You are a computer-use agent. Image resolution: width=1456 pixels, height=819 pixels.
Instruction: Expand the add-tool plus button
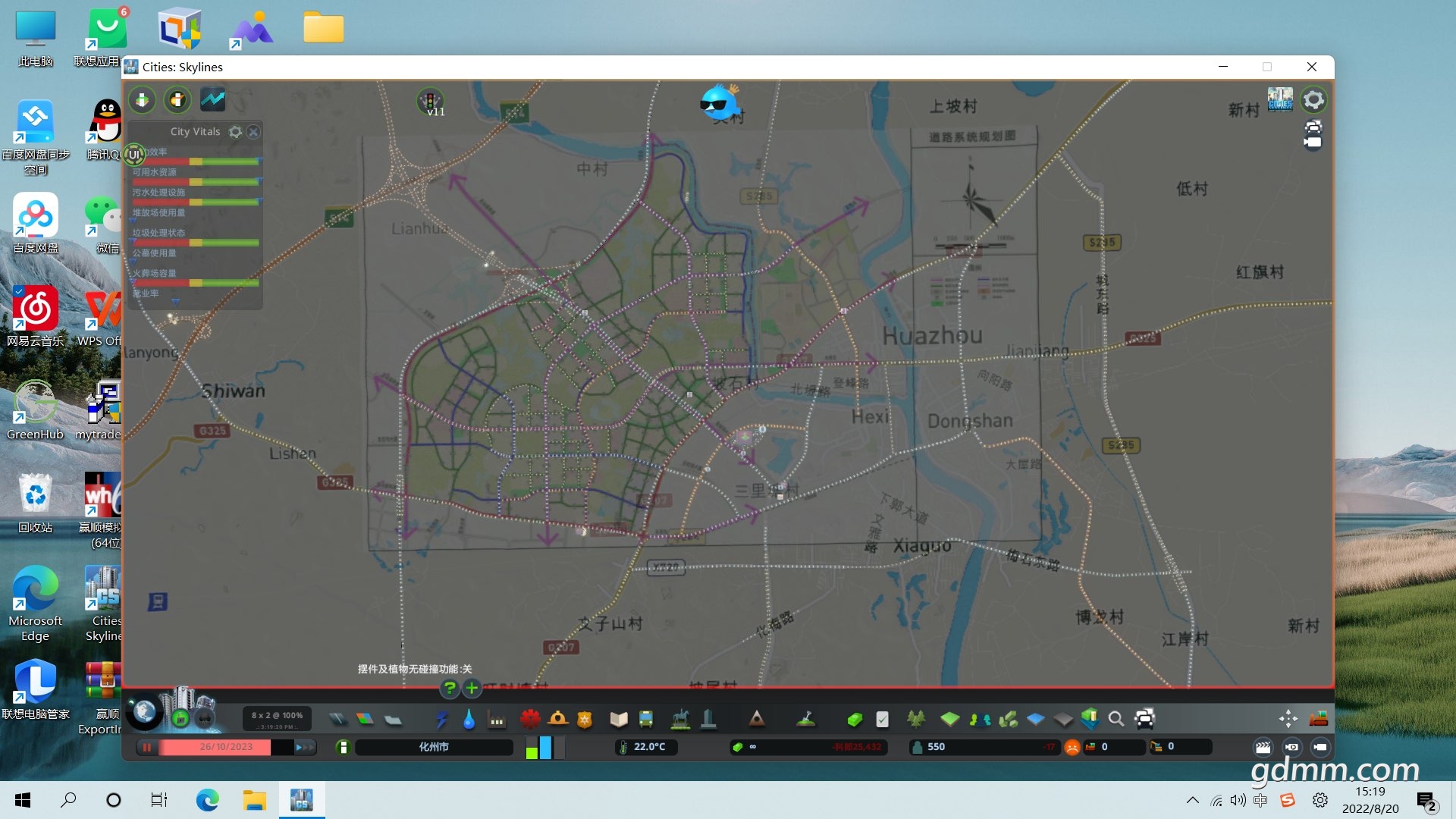click(472, 689)
